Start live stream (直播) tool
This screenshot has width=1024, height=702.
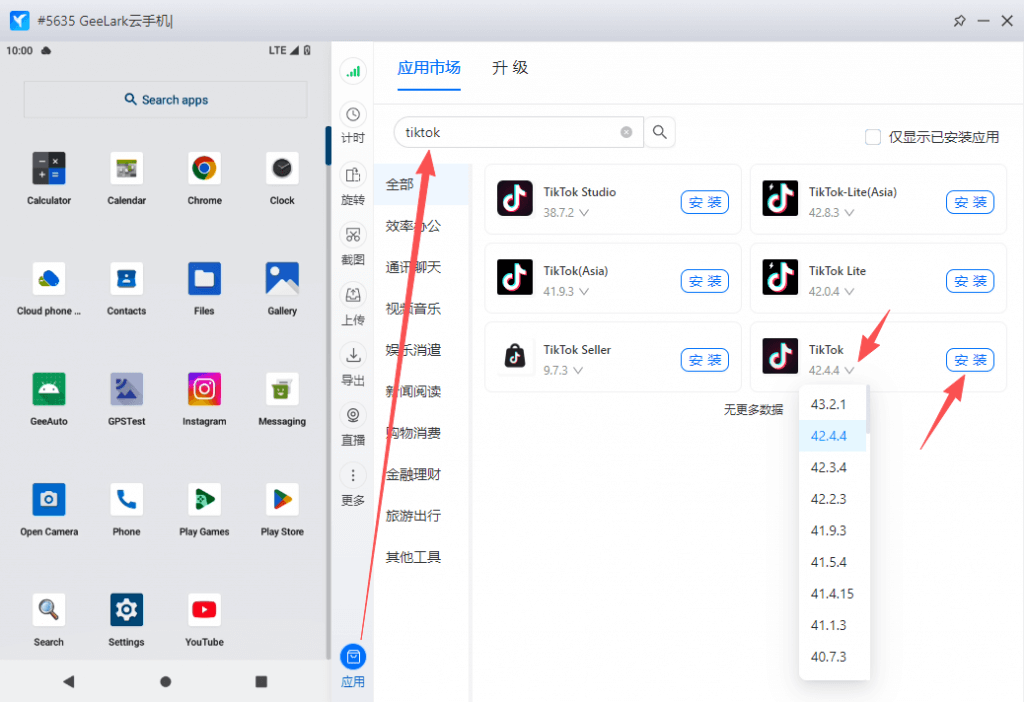353,415
